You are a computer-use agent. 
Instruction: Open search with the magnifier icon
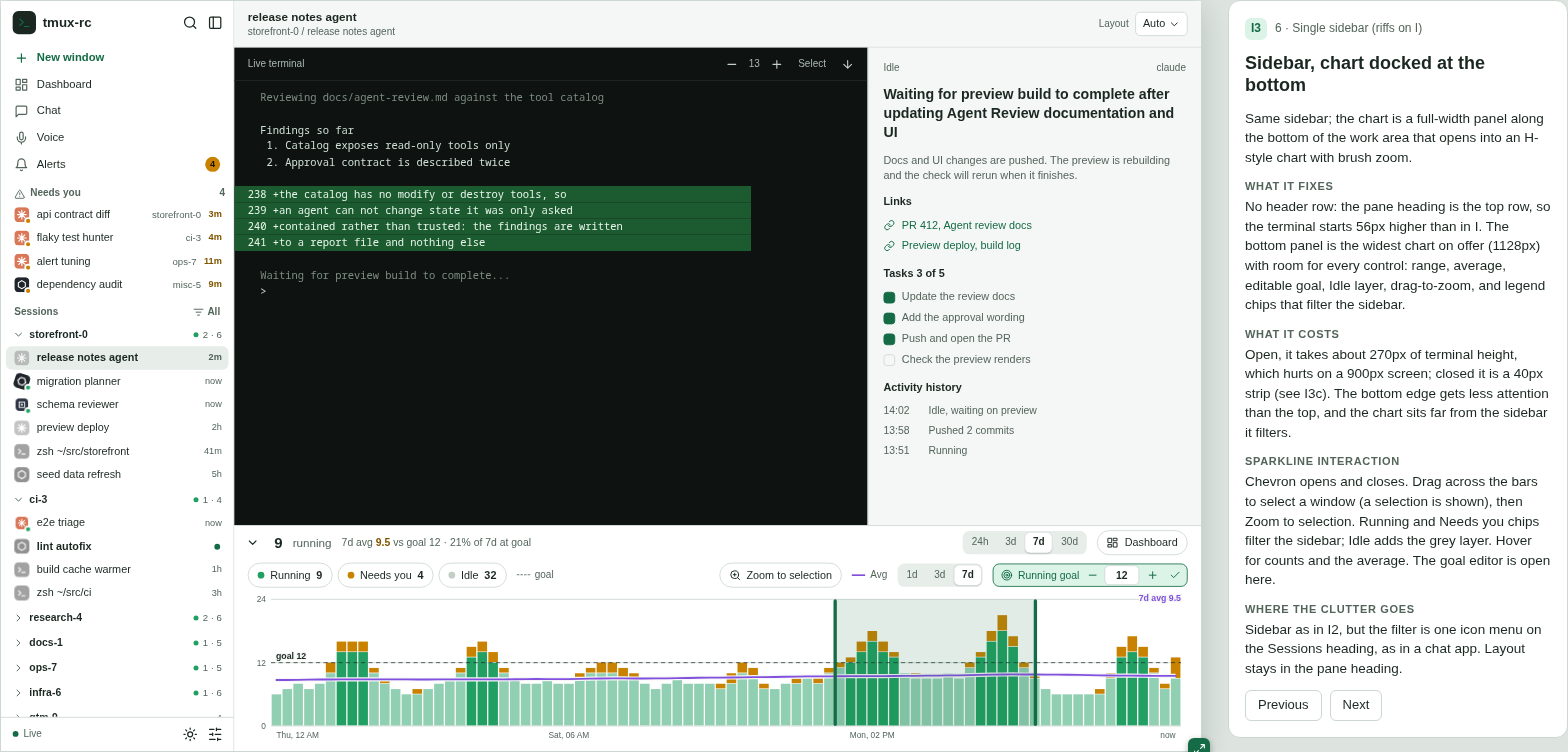tap(190, 23)
